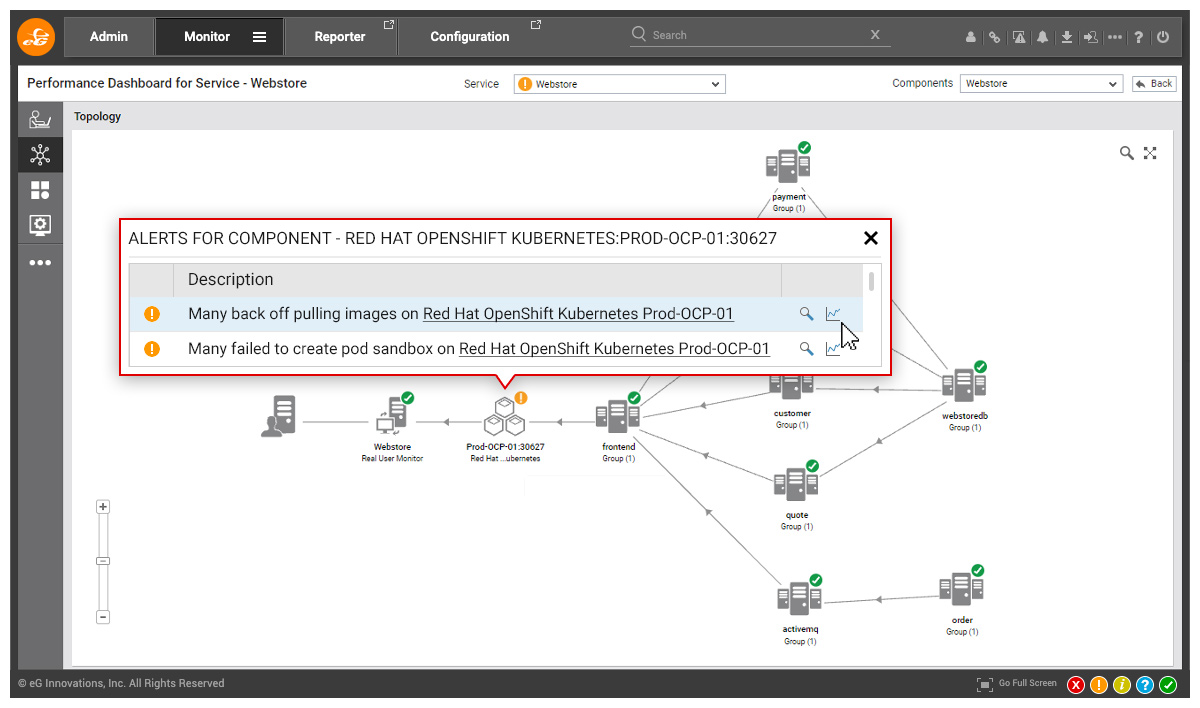Click the topology search magnifier icon
Image resolution: width=1200 pixels, height=708 pixels.
(x=1127, y=153)
